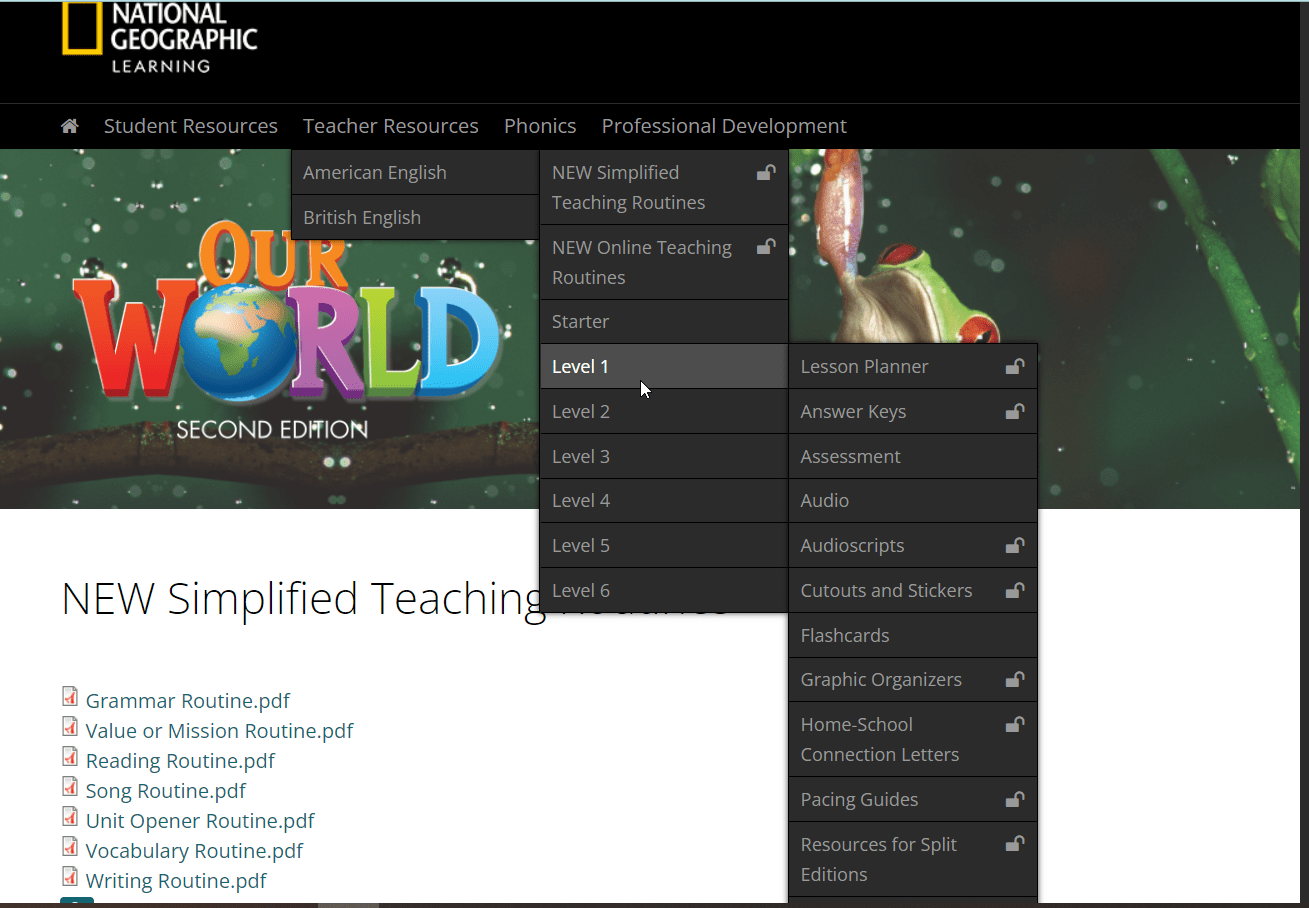Select American English from the dropdown

(x=375, y=172)
